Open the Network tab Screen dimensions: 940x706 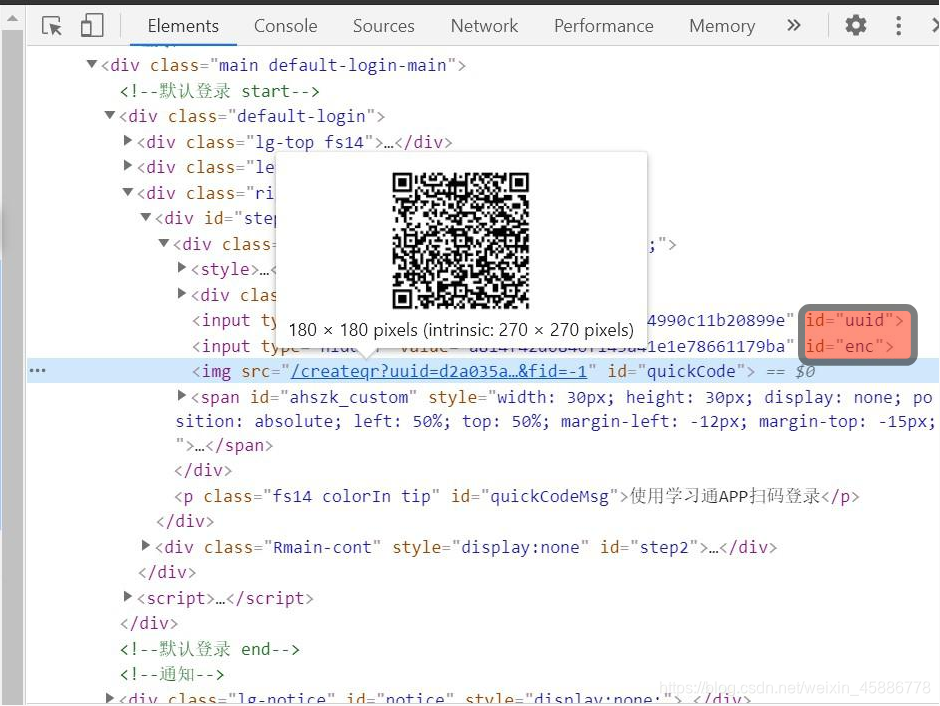pyautogui.click(x=484, y=26)
